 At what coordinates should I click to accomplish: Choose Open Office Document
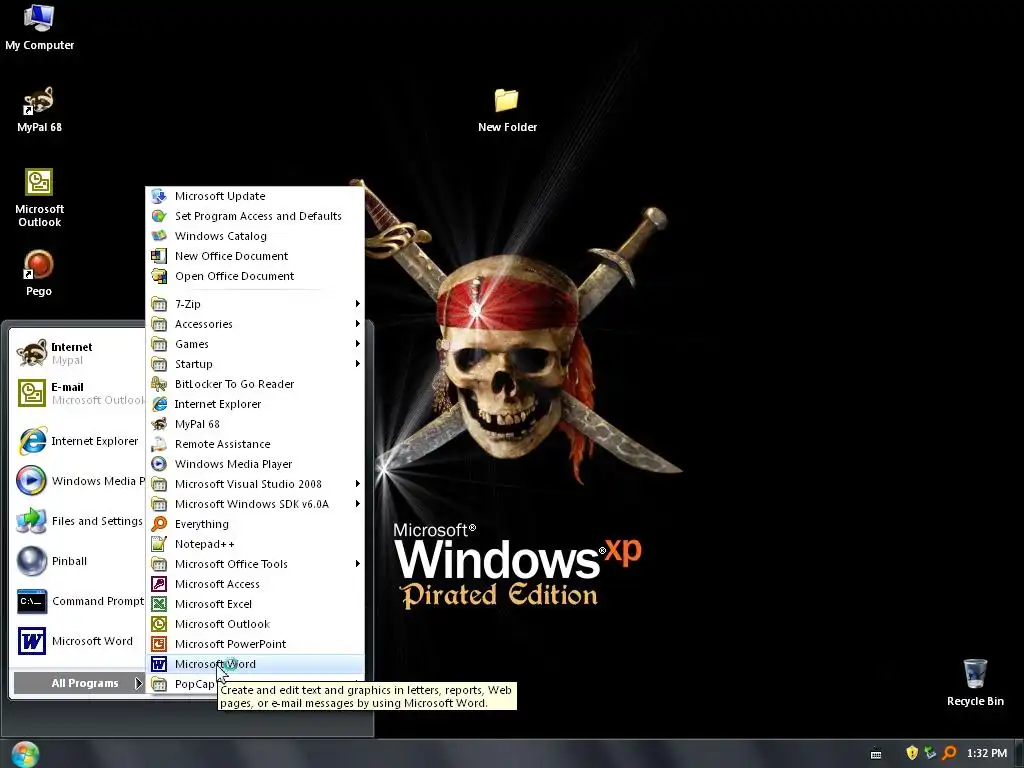255,276
